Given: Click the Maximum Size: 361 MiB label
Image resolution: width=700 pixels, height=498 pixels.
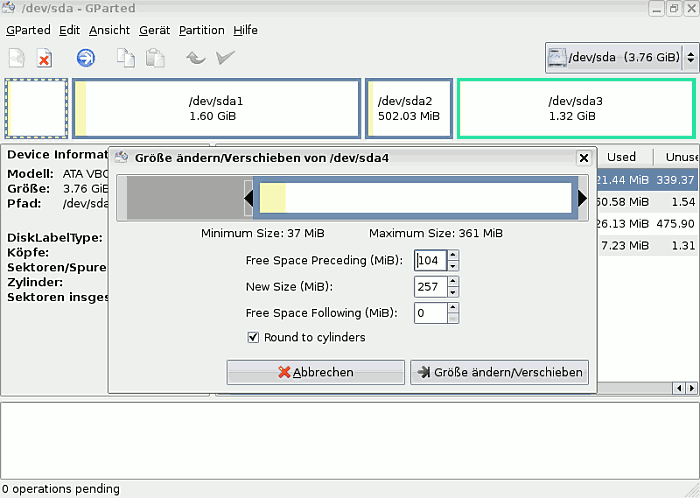Looking at the screenshot, I should (436, 233).
